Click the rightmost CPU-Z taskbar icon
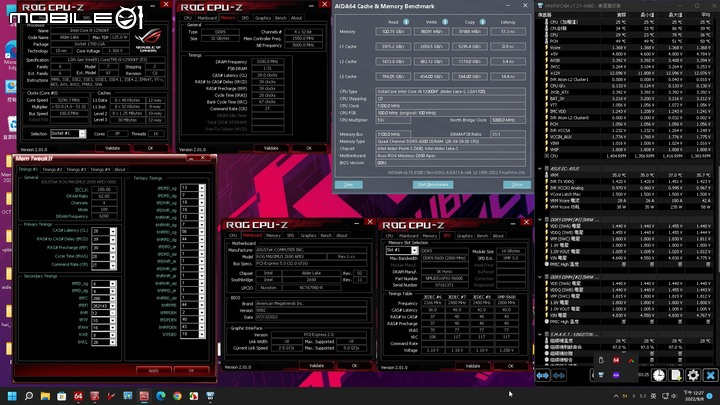The image size is (720, 405). click(x=210, y=396)
